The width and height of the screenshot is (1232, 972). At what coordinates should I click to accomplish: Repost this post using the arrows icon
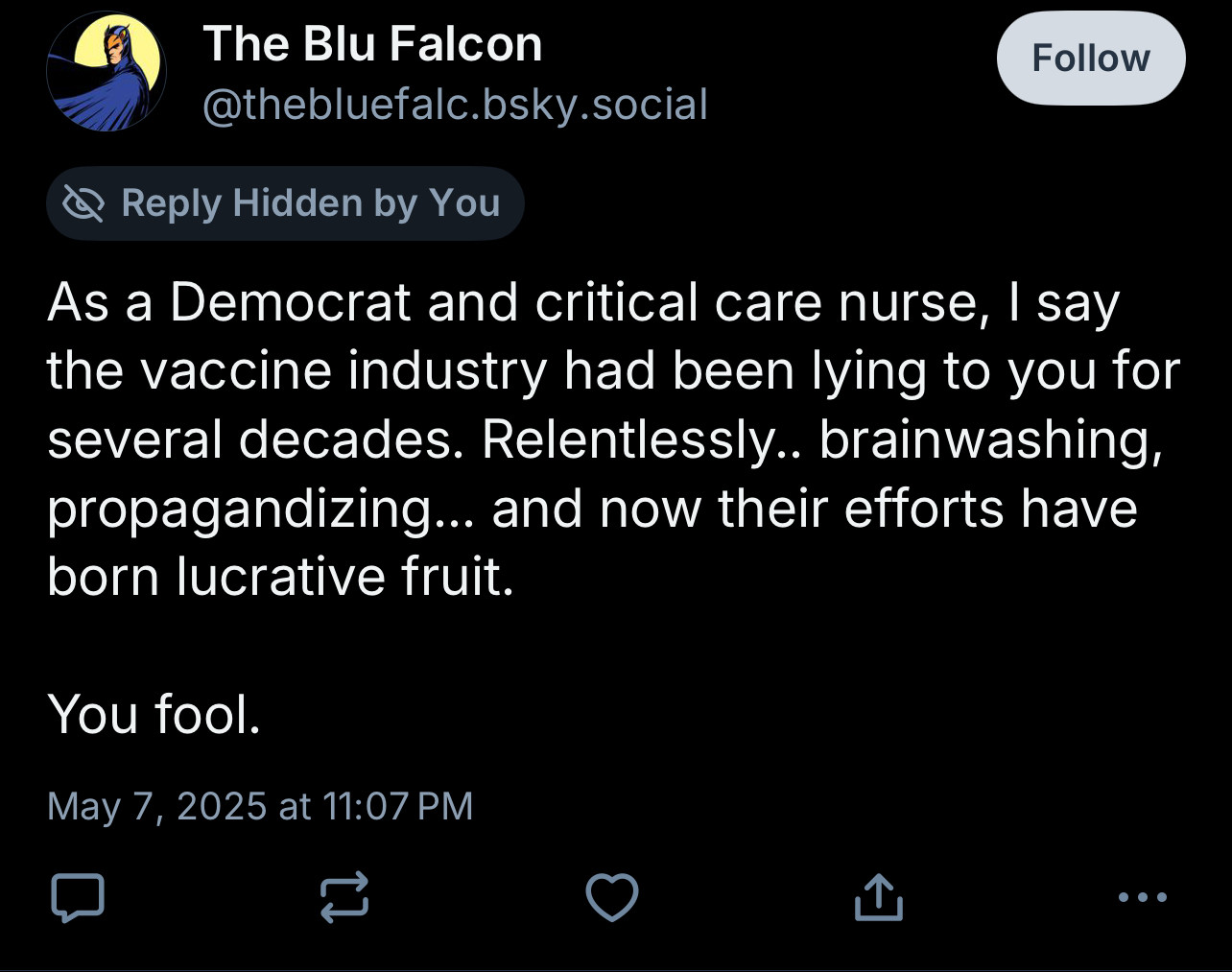click(x=344, y=898)
